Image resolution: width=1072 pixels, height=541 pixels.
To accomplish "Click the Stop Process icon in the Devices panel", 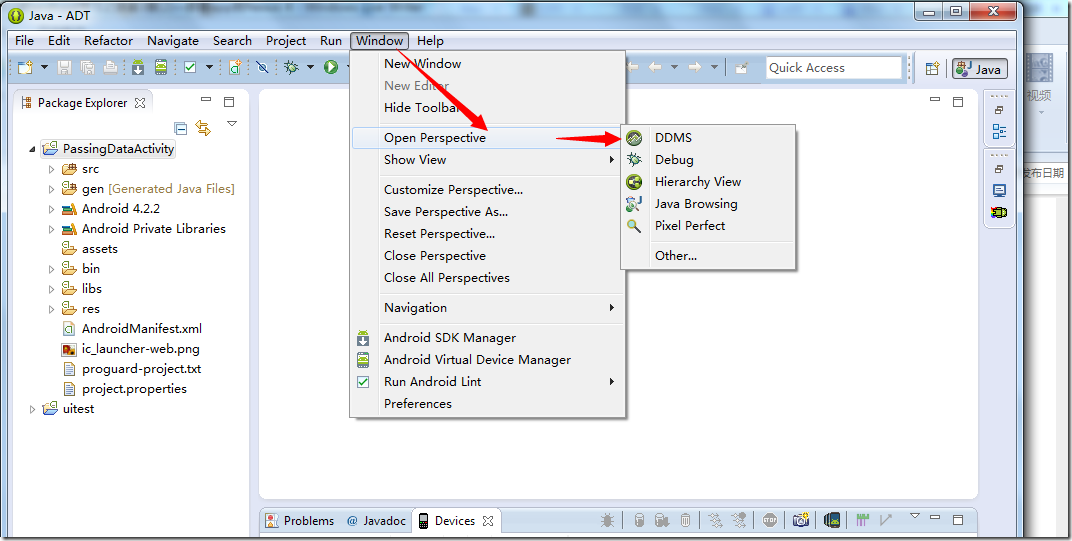I will pyautogui.click(x=770, y=520).
